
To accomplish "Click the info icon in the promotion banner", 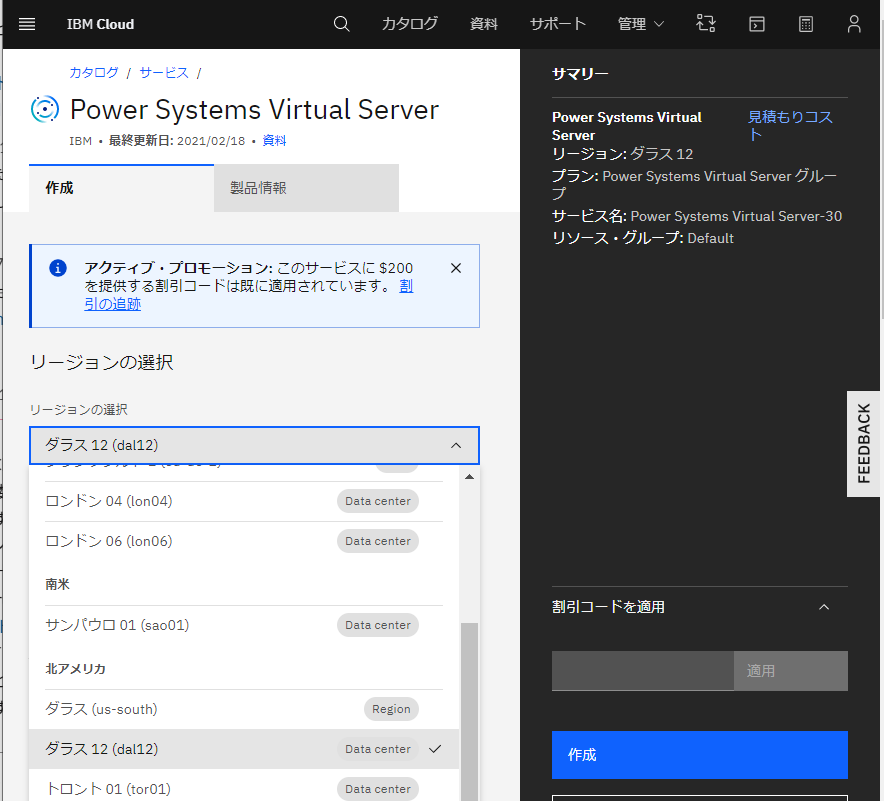I will (x=57, y=267).
